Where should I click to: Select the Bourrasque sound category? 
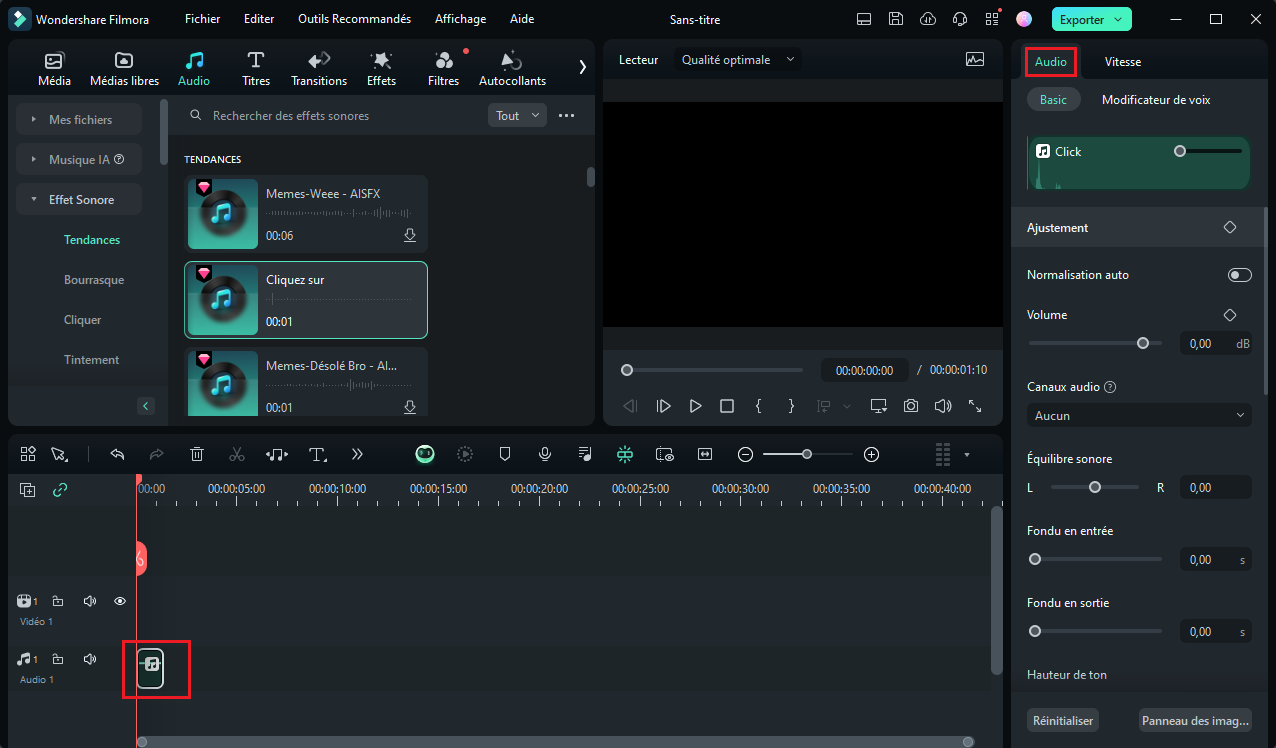coord(94,280)
